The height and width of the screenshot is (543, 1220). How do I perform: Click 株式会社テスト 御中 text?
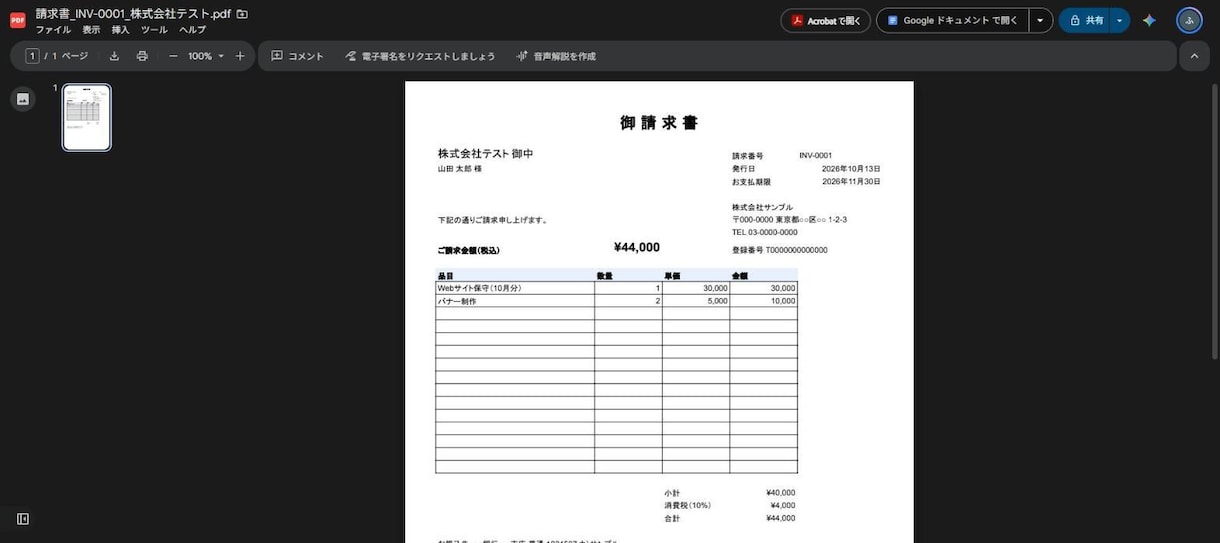(486, 153)
